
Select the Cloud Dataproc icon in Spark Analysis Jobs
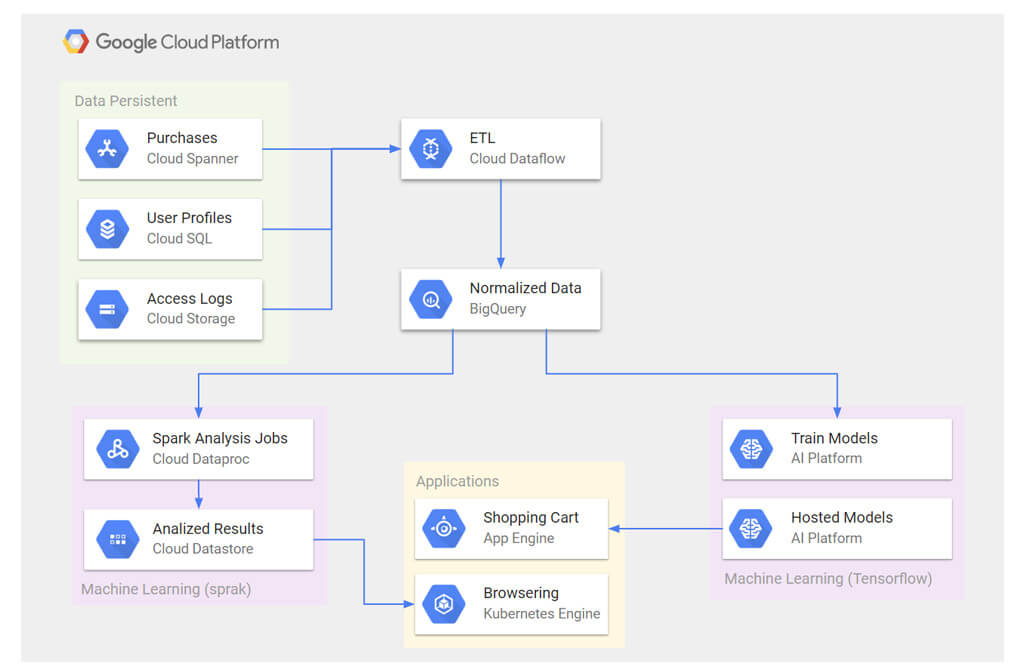pos(118,449)
